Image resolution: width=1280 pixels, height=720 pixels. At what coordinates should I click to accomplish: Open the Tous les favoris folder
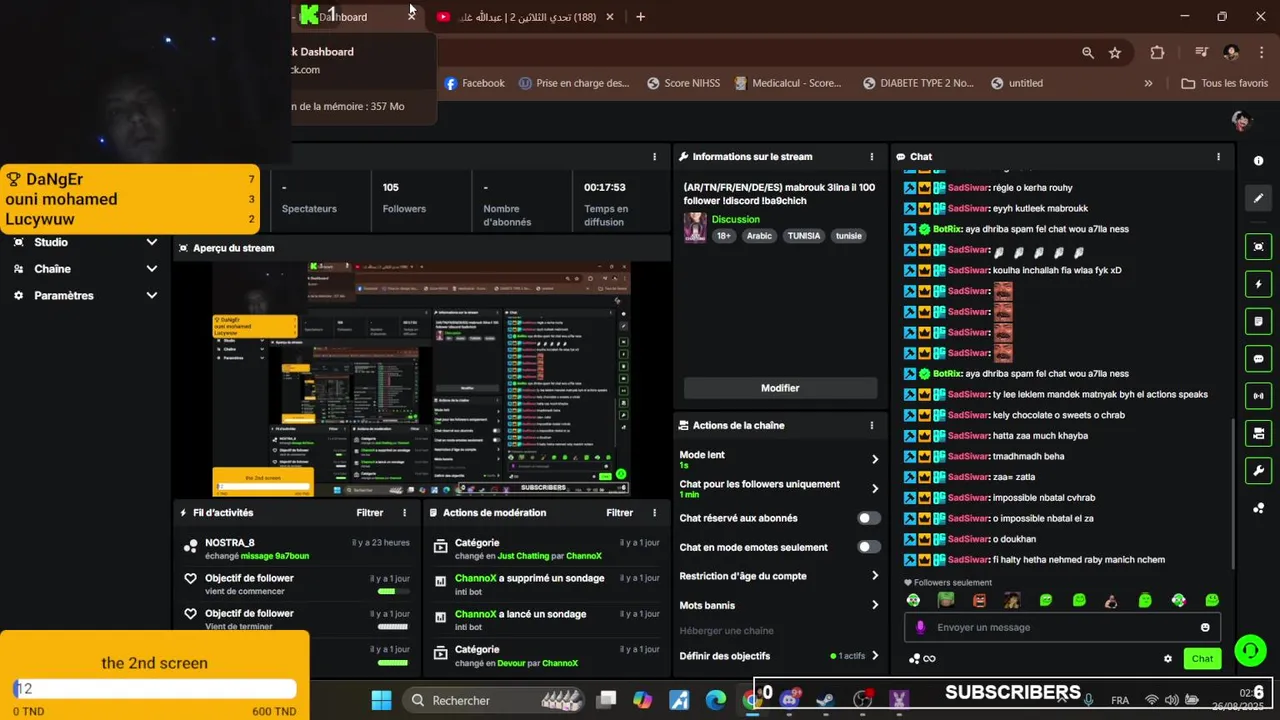[x=1225, y=83]
